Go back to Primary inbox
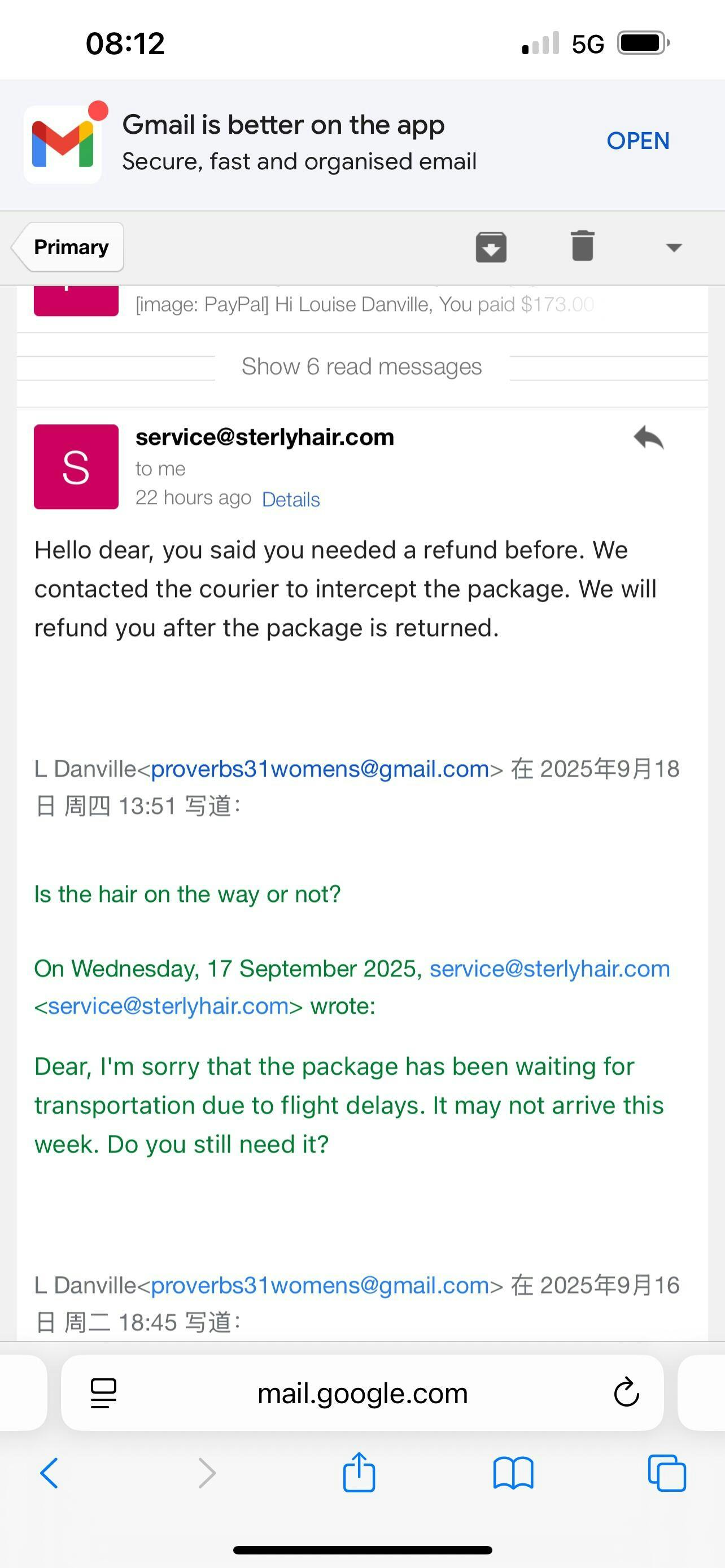This screenshot has height=1568, width=725. pos(69,247)
